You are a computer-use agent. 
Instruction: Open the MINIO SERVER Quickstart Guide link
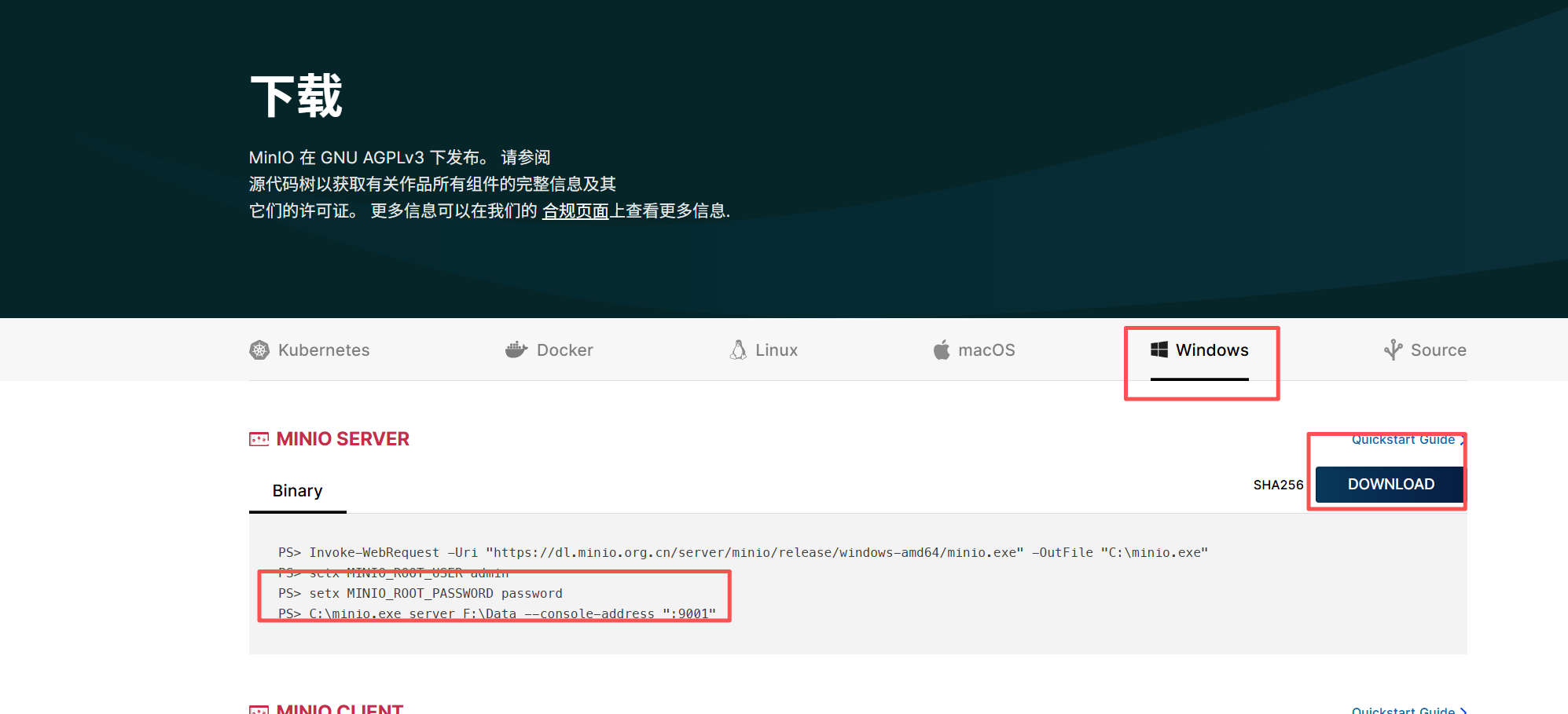coord(1408,440)
